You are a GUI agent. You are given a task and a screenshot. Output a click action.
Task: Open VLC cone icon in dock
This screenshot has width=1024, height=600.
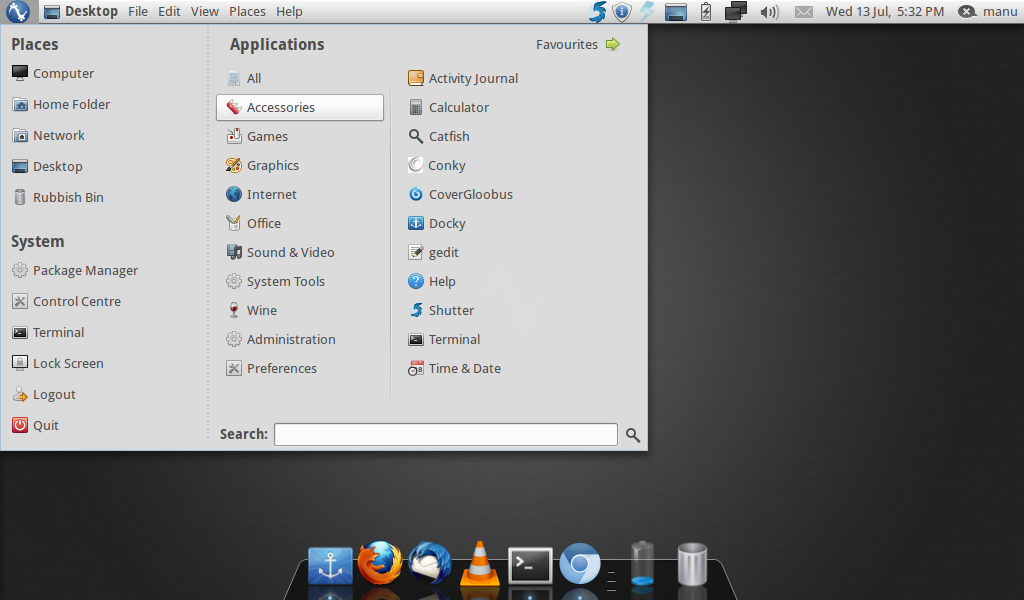coord(479,563)
